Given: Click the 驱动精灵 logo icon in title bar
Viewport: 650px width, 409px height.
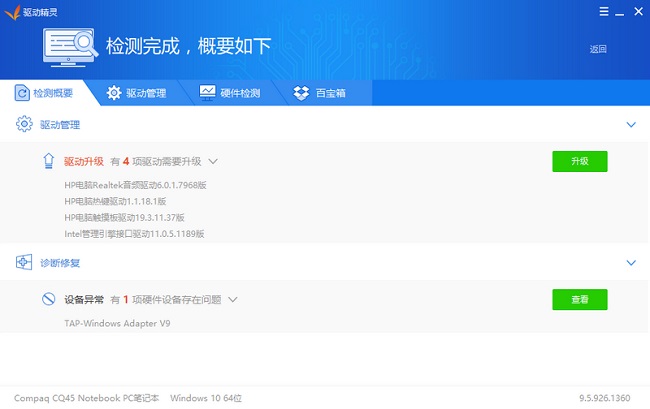Looking at the screenshot, I should click(x=11, y=11).
